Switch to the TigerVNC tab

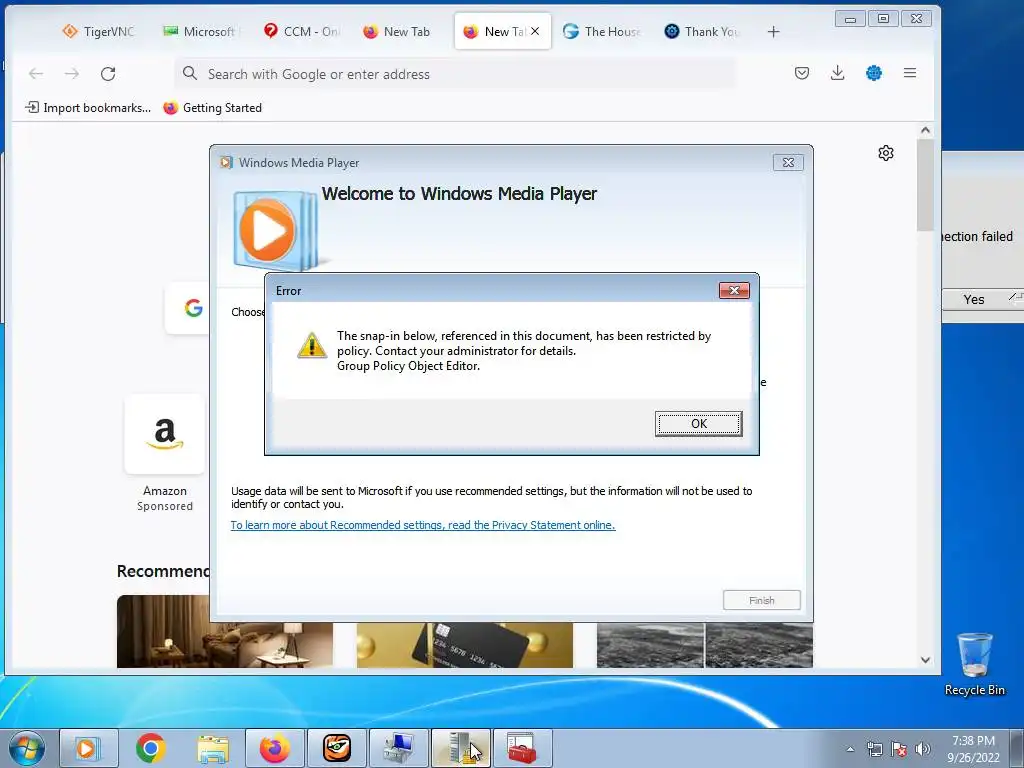pos(98,31)
